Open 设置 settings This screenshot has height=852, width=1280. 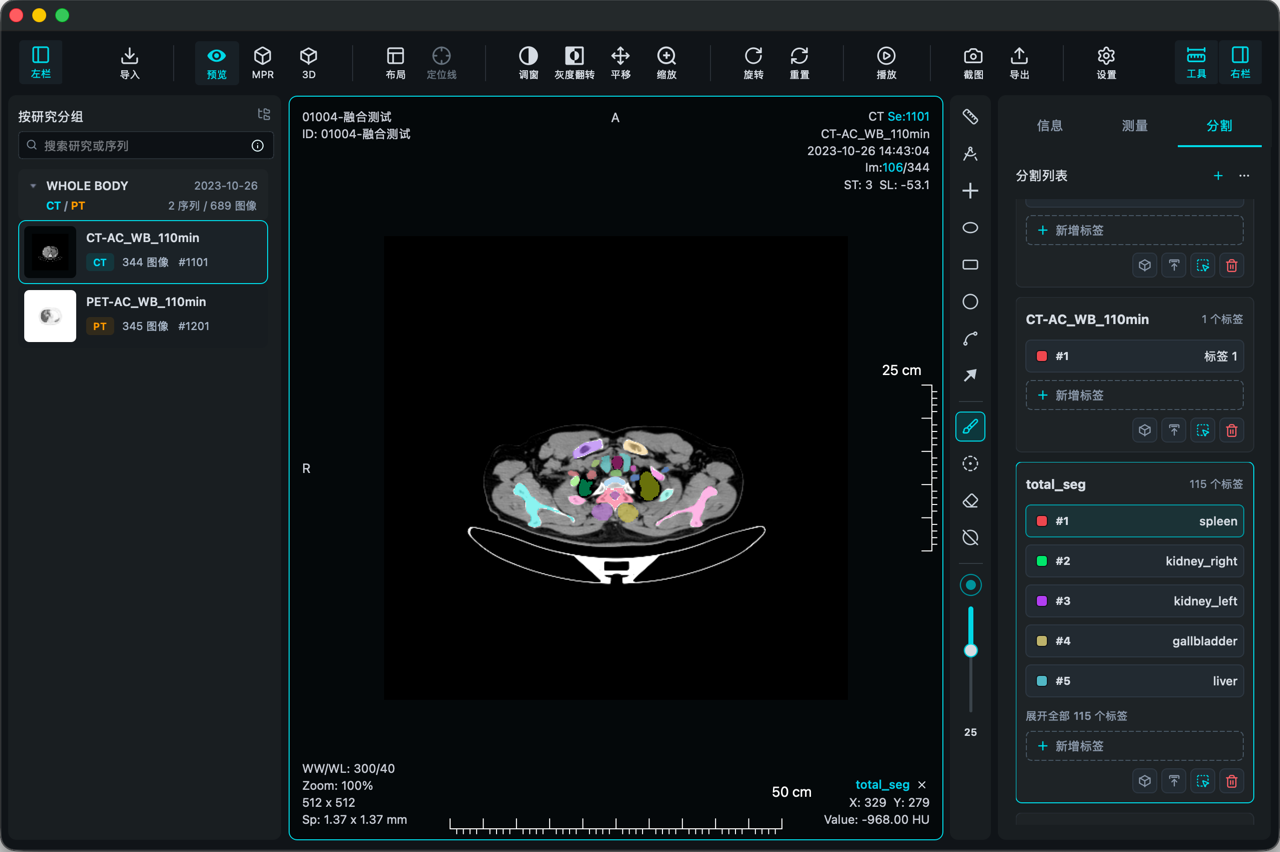point(1106,62)
